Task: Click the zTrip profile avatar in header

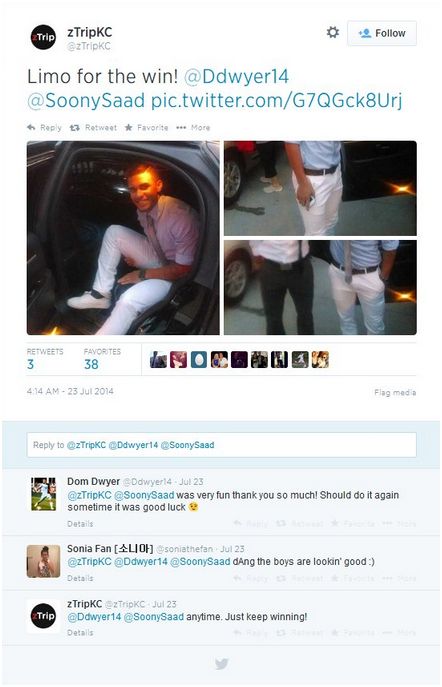Action: coord(43,37)
